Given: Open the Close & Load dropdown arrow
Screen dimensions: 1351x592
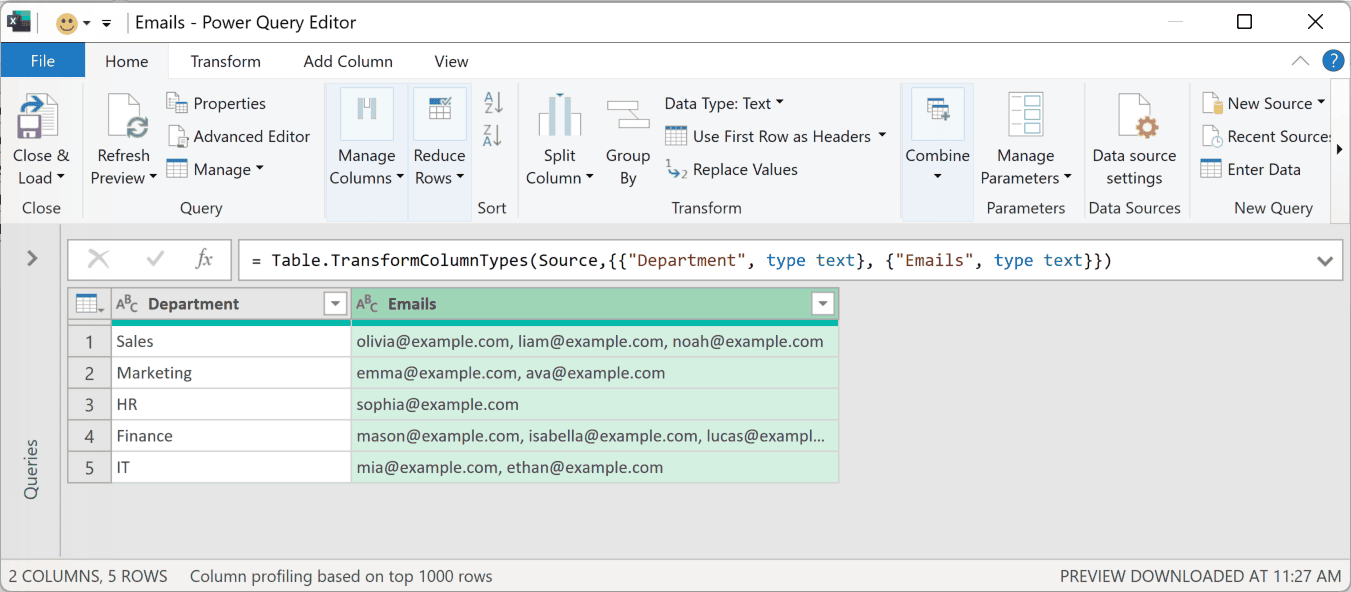Looking at the screenshot, I should 60,178.
